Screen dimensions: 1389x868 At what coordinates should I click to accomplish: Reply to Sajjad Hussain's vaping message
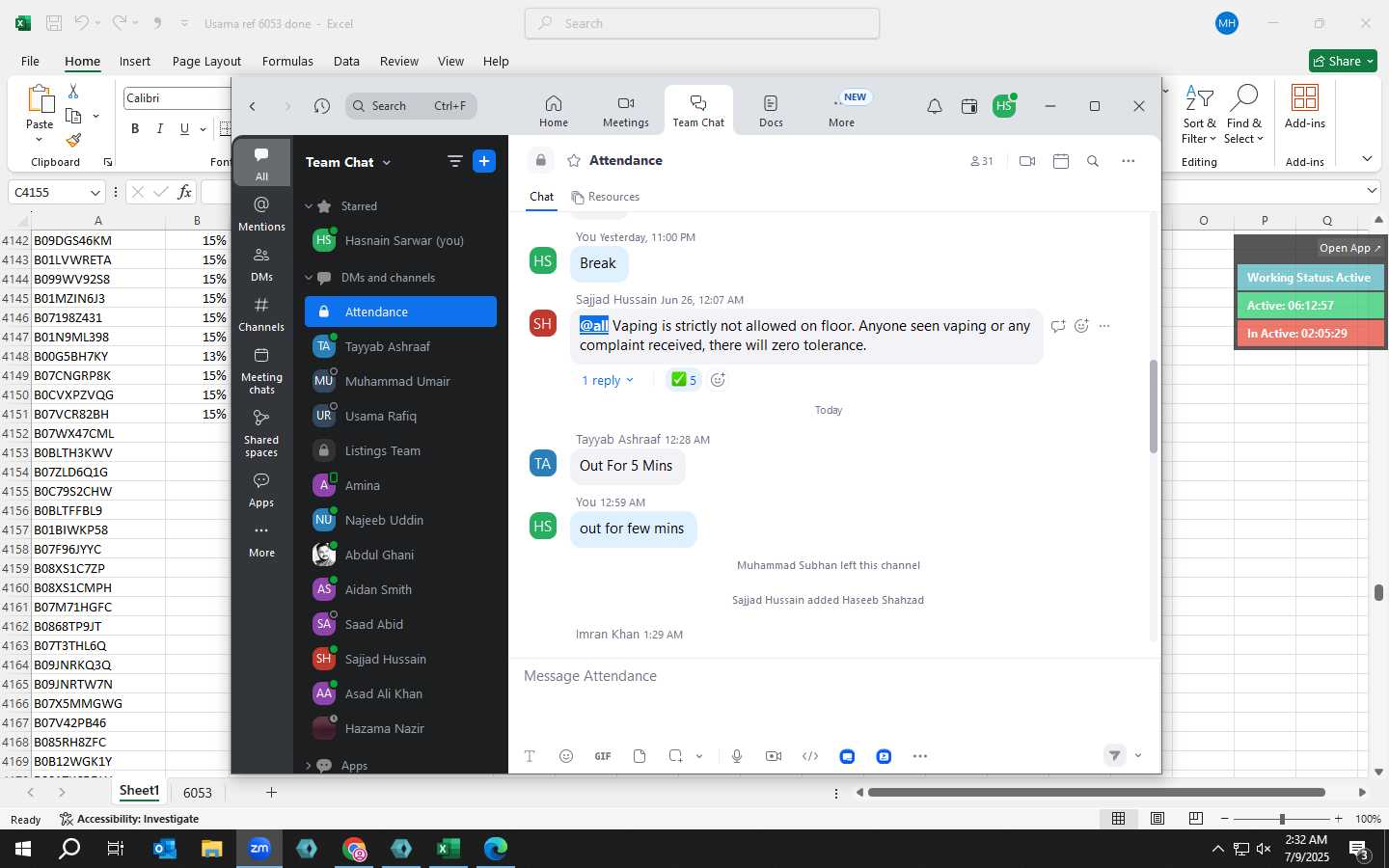click(x=1058, y=326)
